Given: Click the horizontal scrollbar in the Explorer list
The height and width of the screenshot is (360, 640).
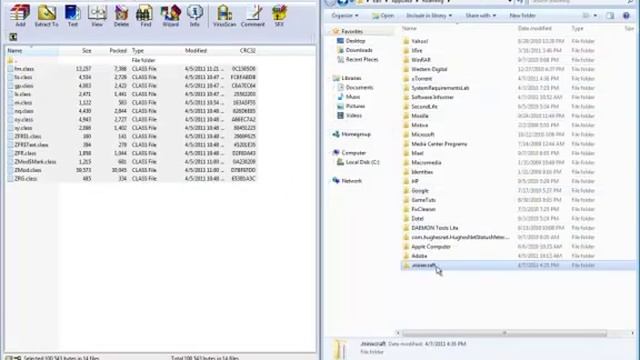Looking at the screenshot, I should point(504,333).
